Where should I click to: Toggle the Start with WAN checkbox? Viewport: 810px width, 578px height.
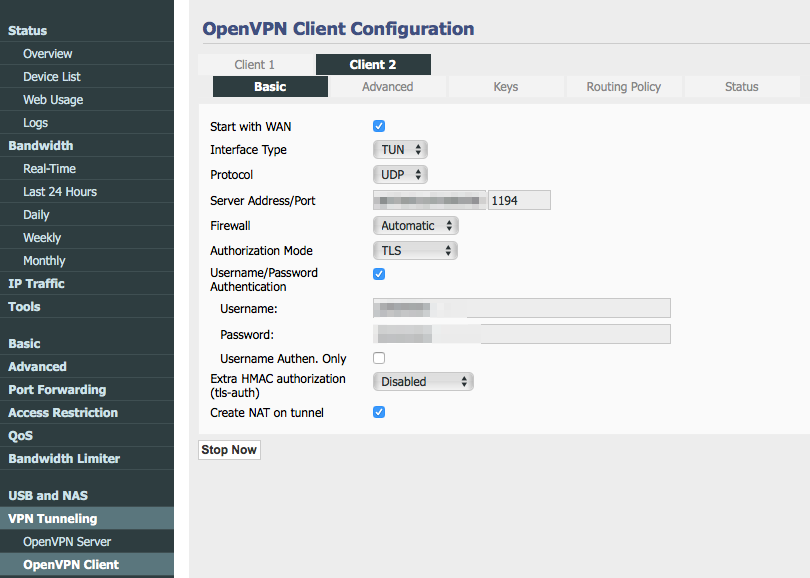click(x=379, y=126)
